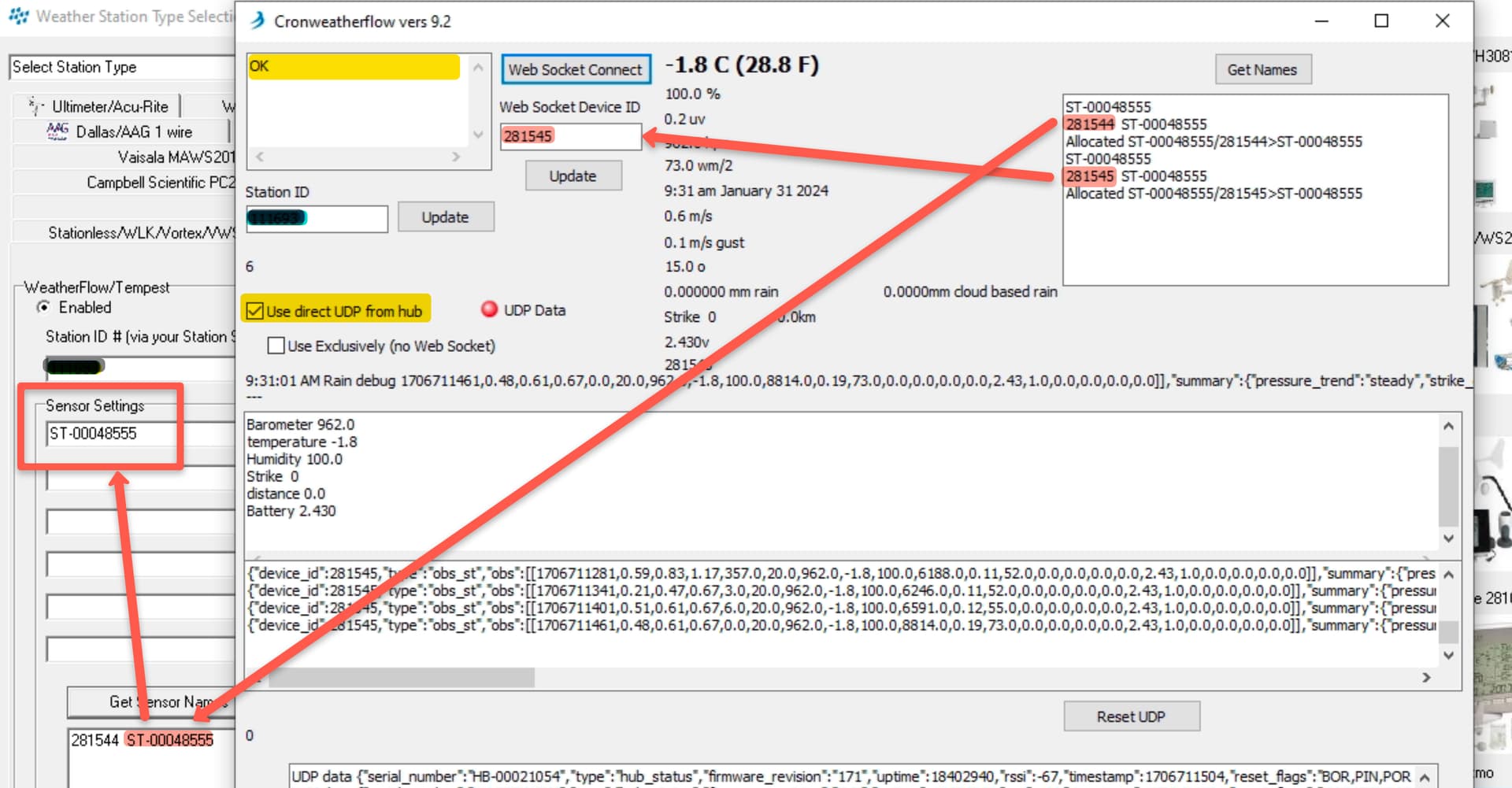The width and height of the screenshot is (1512, 788).
Task: Click left arrow of OK status box horizontal scrollbar
Action: (x=260, y=157)
